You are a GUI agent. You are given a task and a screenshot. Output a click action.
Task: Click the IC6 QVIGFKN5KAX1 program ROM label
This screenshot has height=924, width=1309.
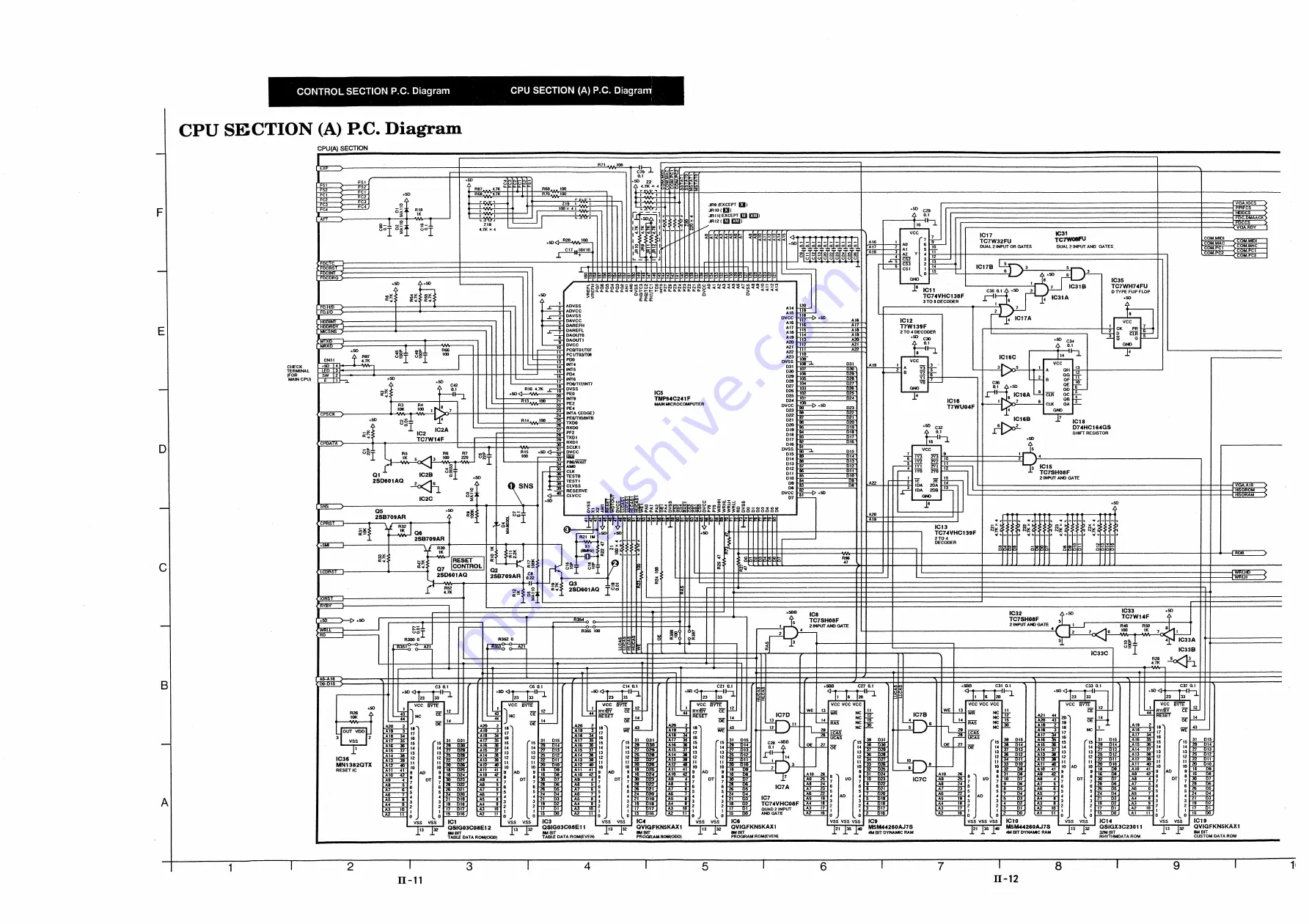(x=754, y=829)
